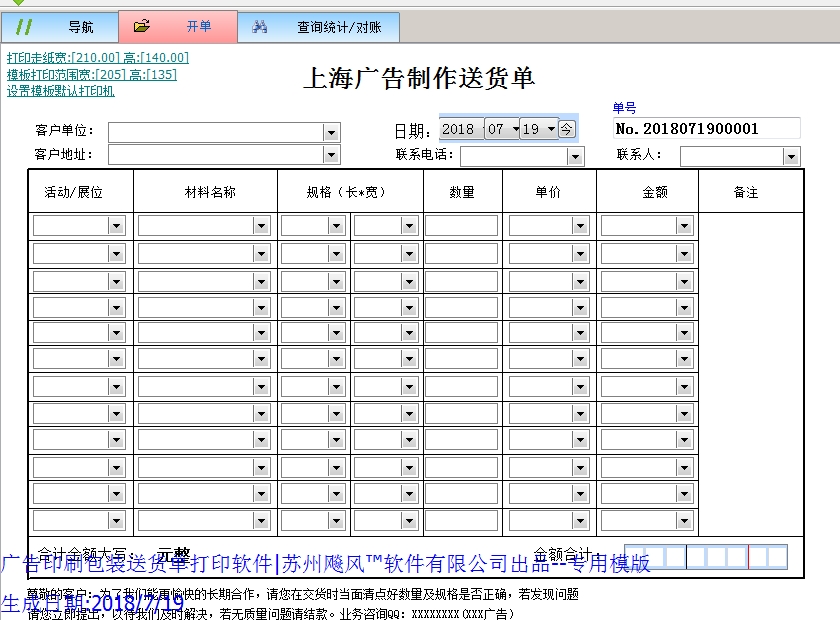
Task: Open the 客户单位 customer dropdown
Action: pos(330,131)
